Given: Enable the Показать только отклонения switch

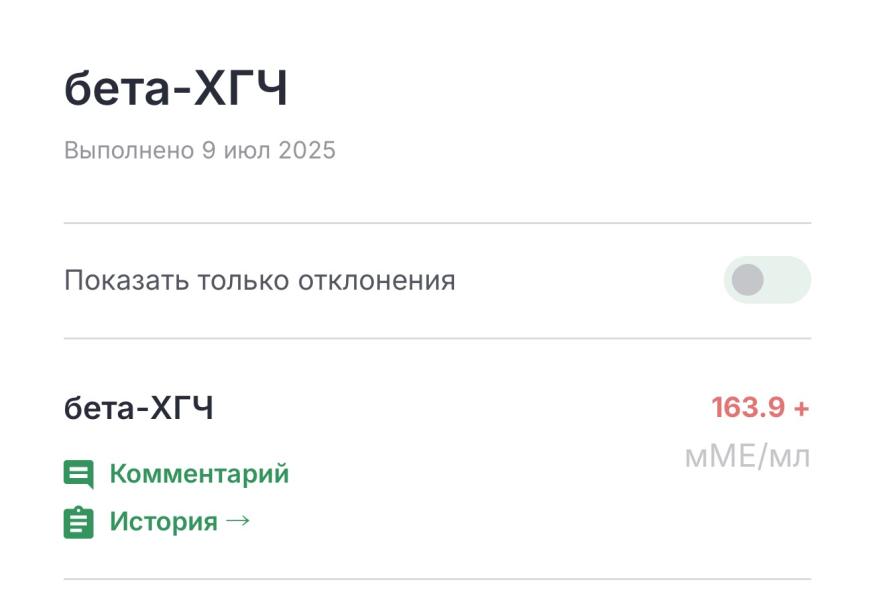Looking at the screenshot, I should tap(767, 280).
